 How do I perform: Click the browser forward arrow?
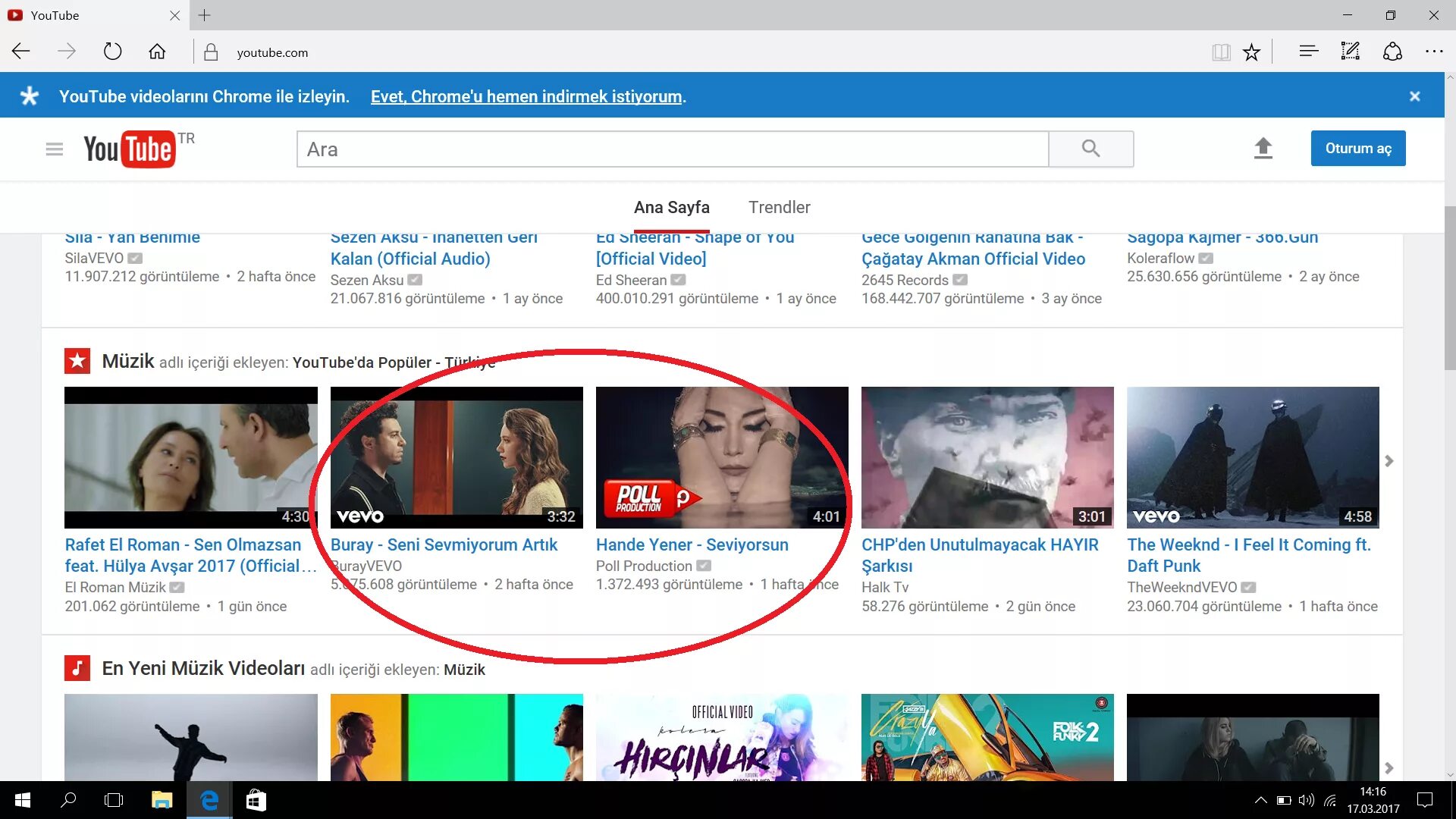(67, 52)
